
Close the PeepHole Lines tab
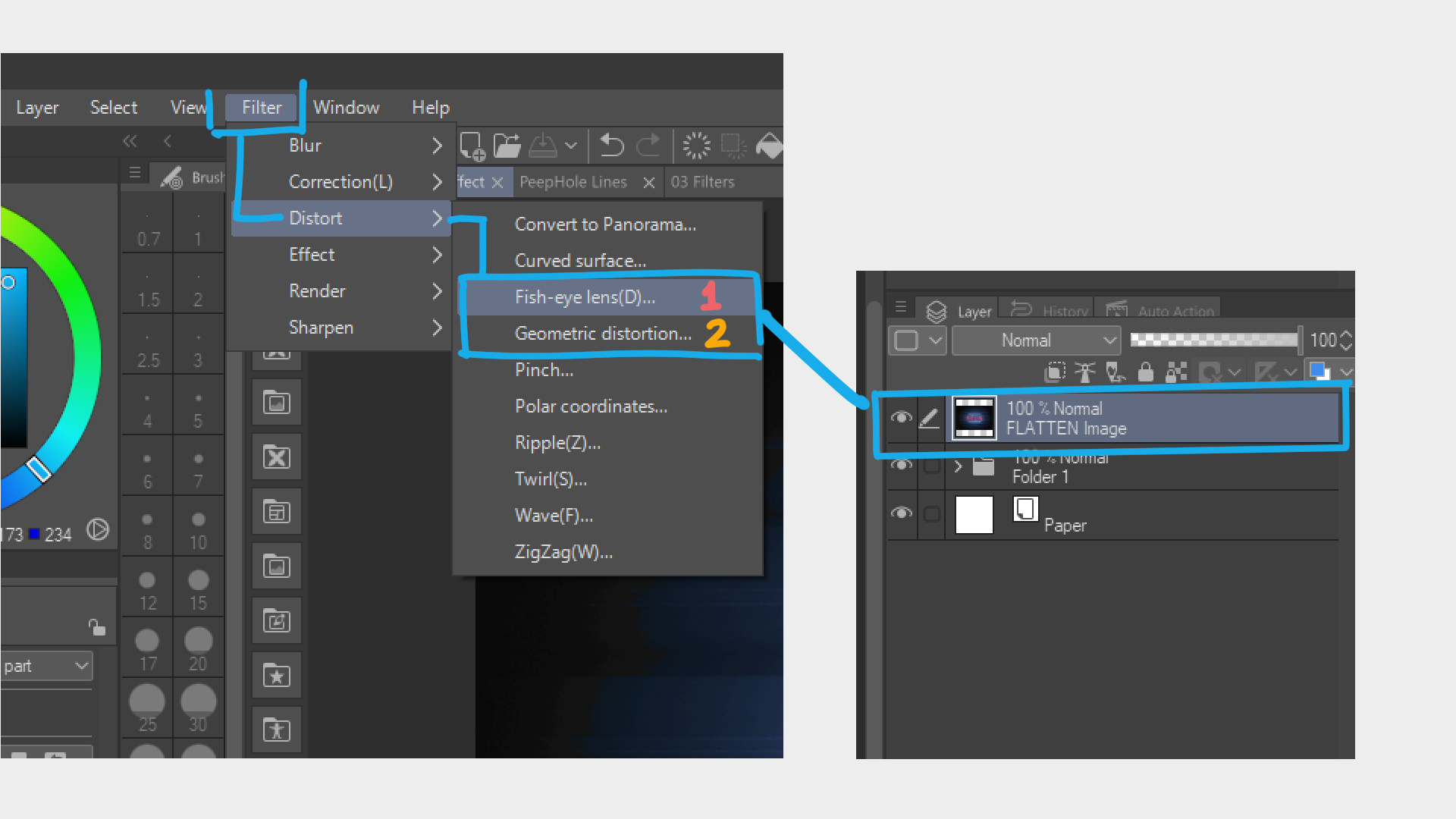coord(649,182)
